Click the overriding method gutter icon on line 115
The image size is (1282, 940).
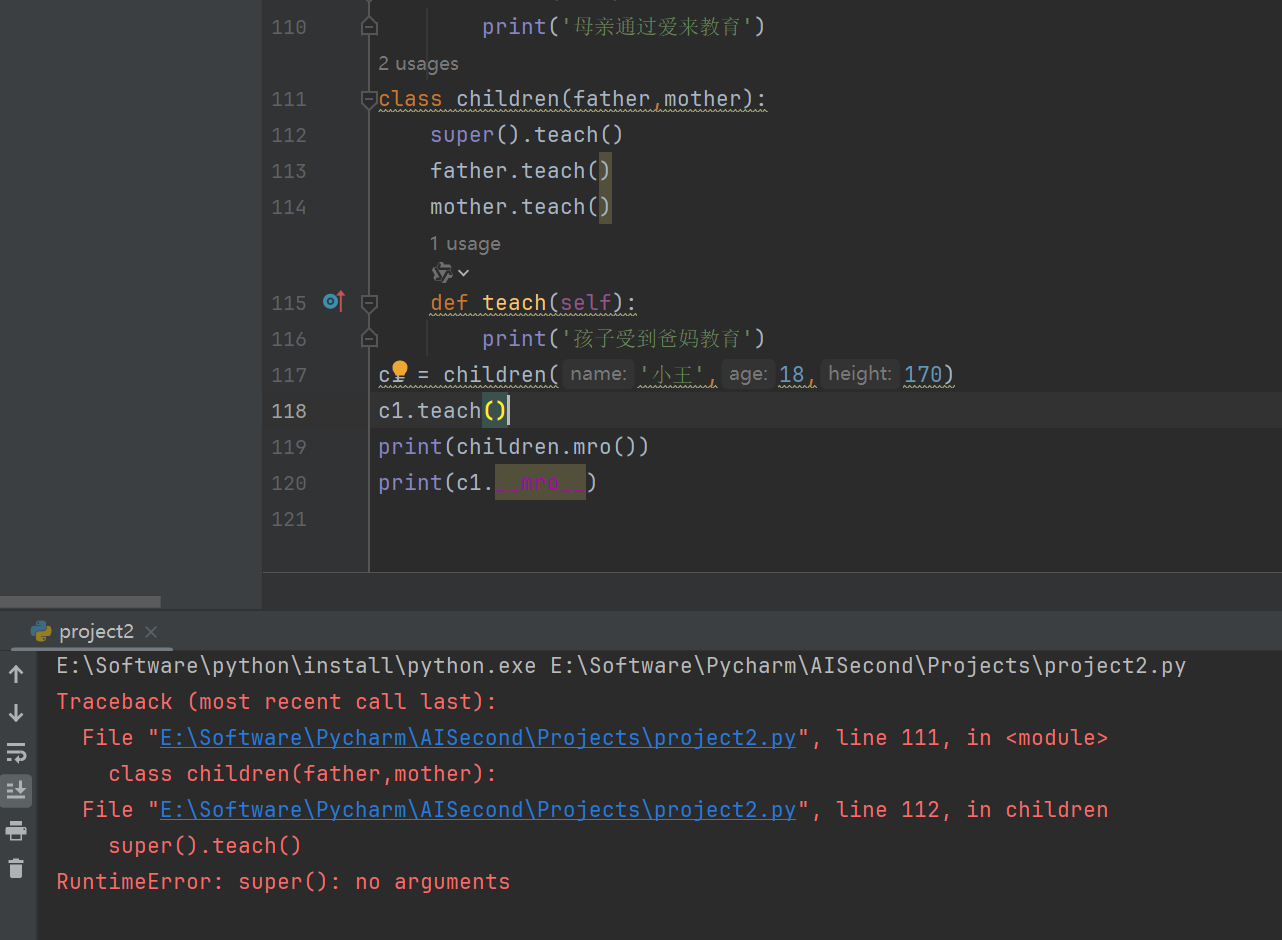point(333,301)
